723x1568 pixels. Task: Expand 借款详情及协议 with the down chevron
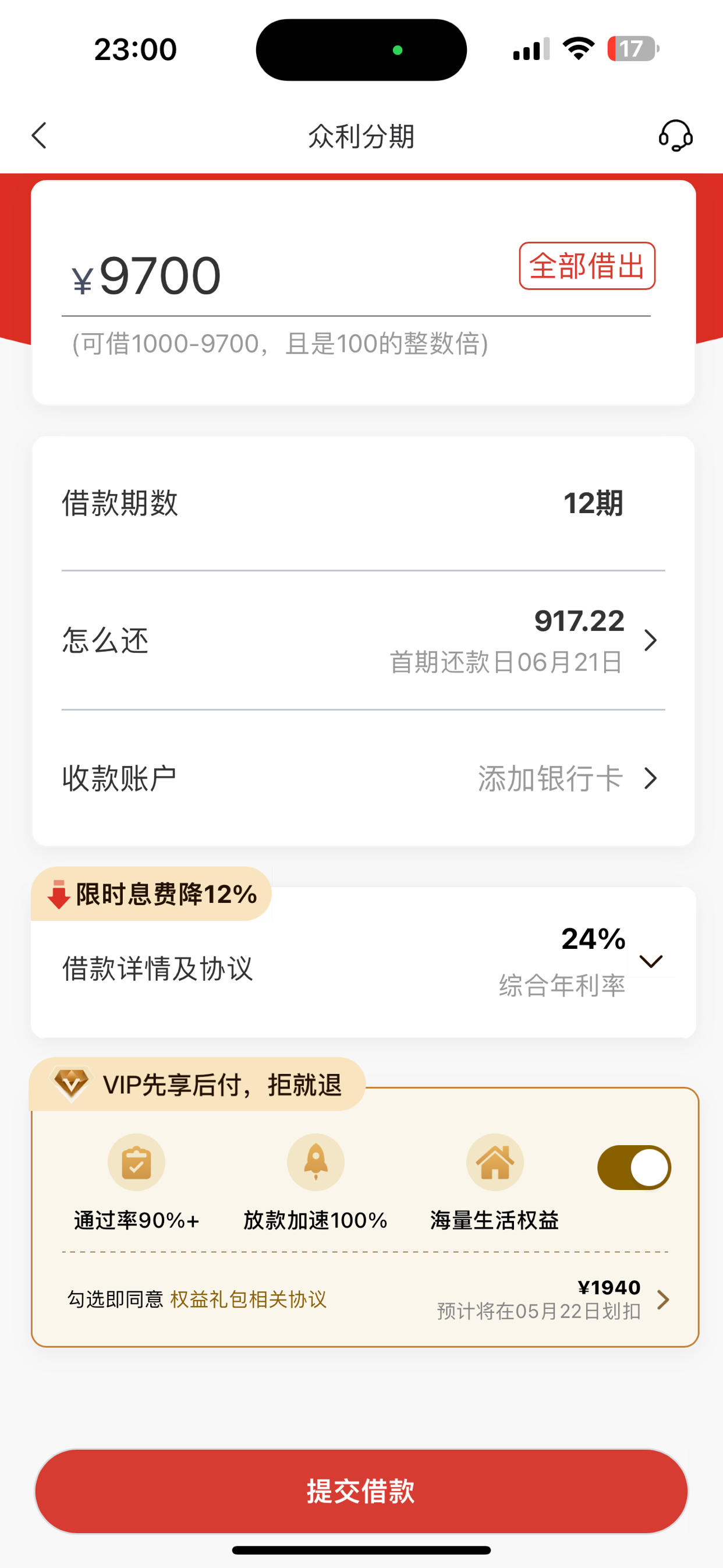pos(651,961)
